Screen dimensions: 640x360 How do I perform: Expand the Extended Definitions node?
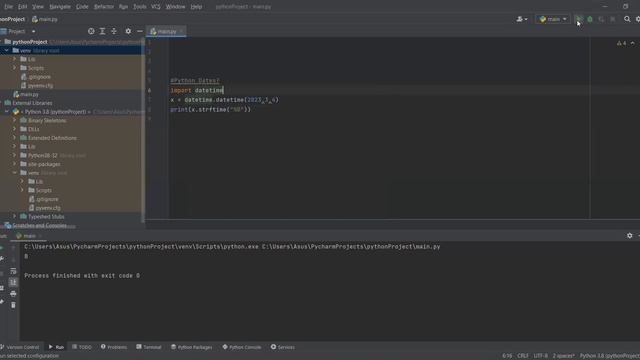click(15, 138)
